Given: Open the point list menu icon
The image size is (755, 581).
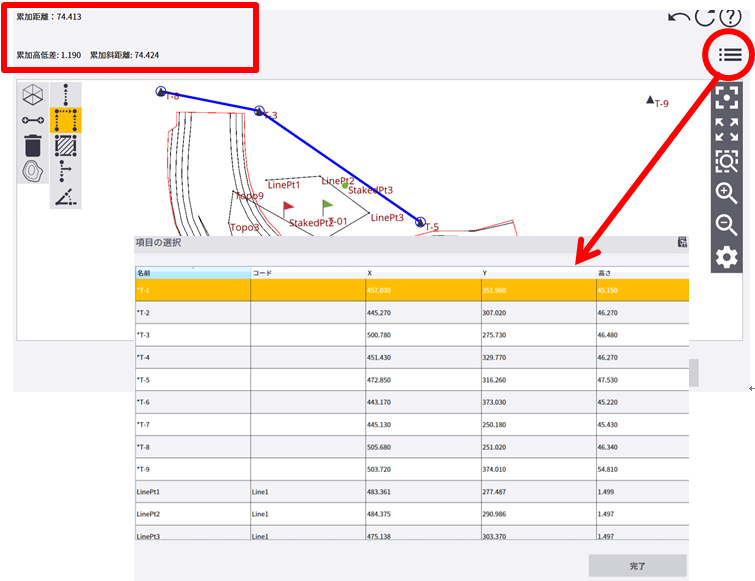Looking at the screenshot, I should coord(730,55).
